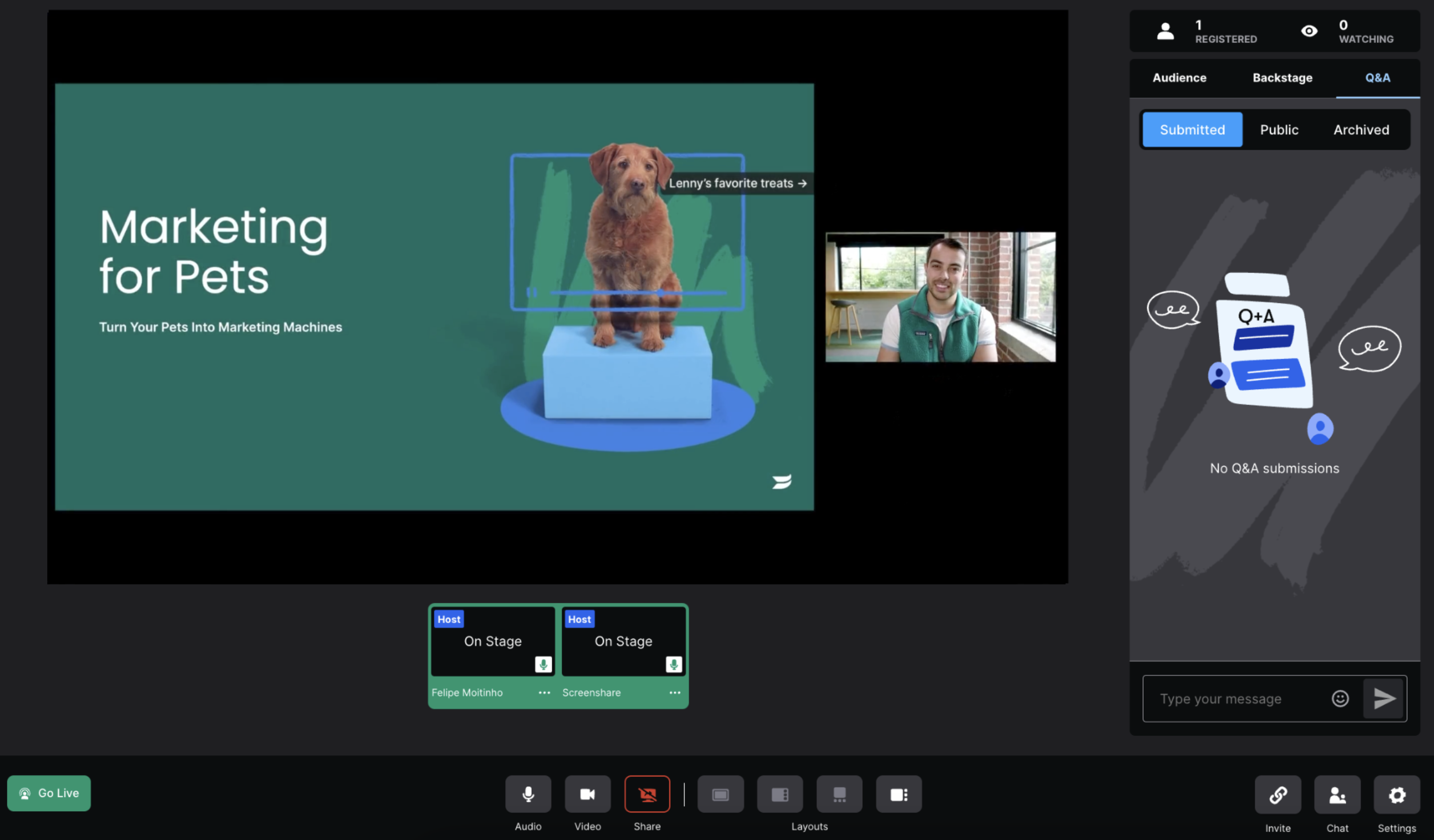Select the first fullscreen layout icon
This screenshot has width=1434, height=840.
[720, 794]
